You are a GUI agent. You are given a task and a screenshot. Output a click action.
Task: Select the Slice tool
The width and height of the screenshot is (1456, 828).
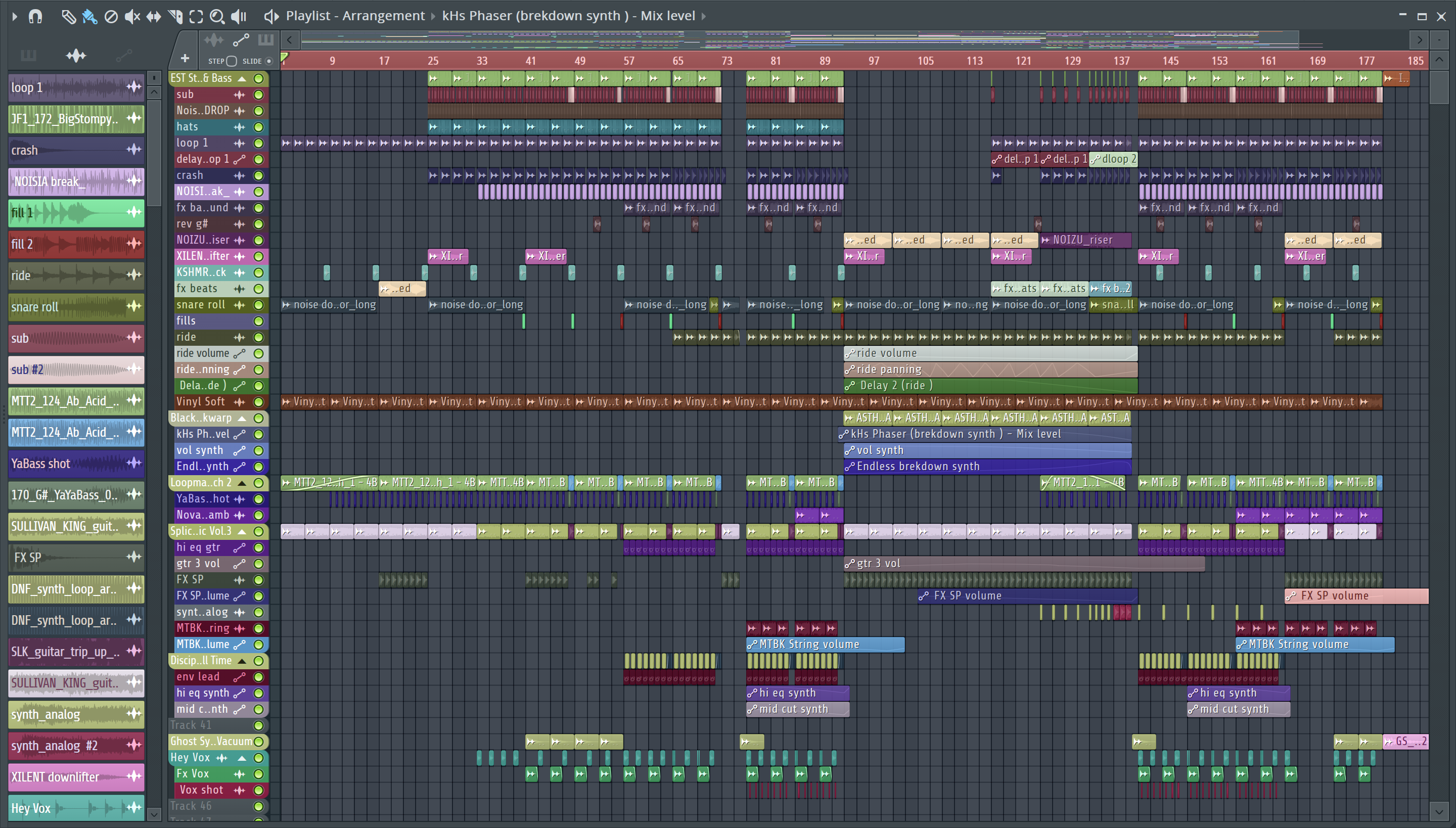pos(175,16)
